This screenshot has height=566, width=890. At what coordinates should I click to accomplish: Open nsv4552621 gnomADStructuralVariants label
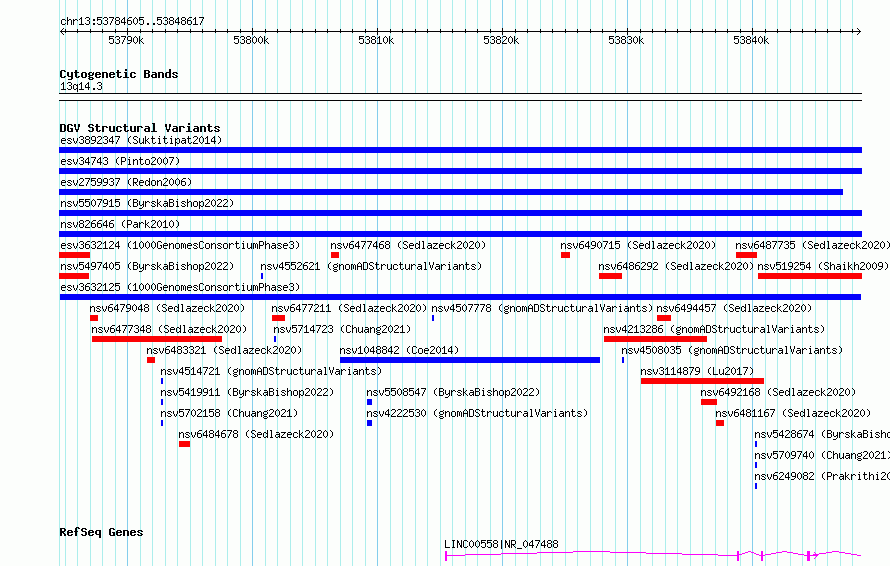point(371,266)
